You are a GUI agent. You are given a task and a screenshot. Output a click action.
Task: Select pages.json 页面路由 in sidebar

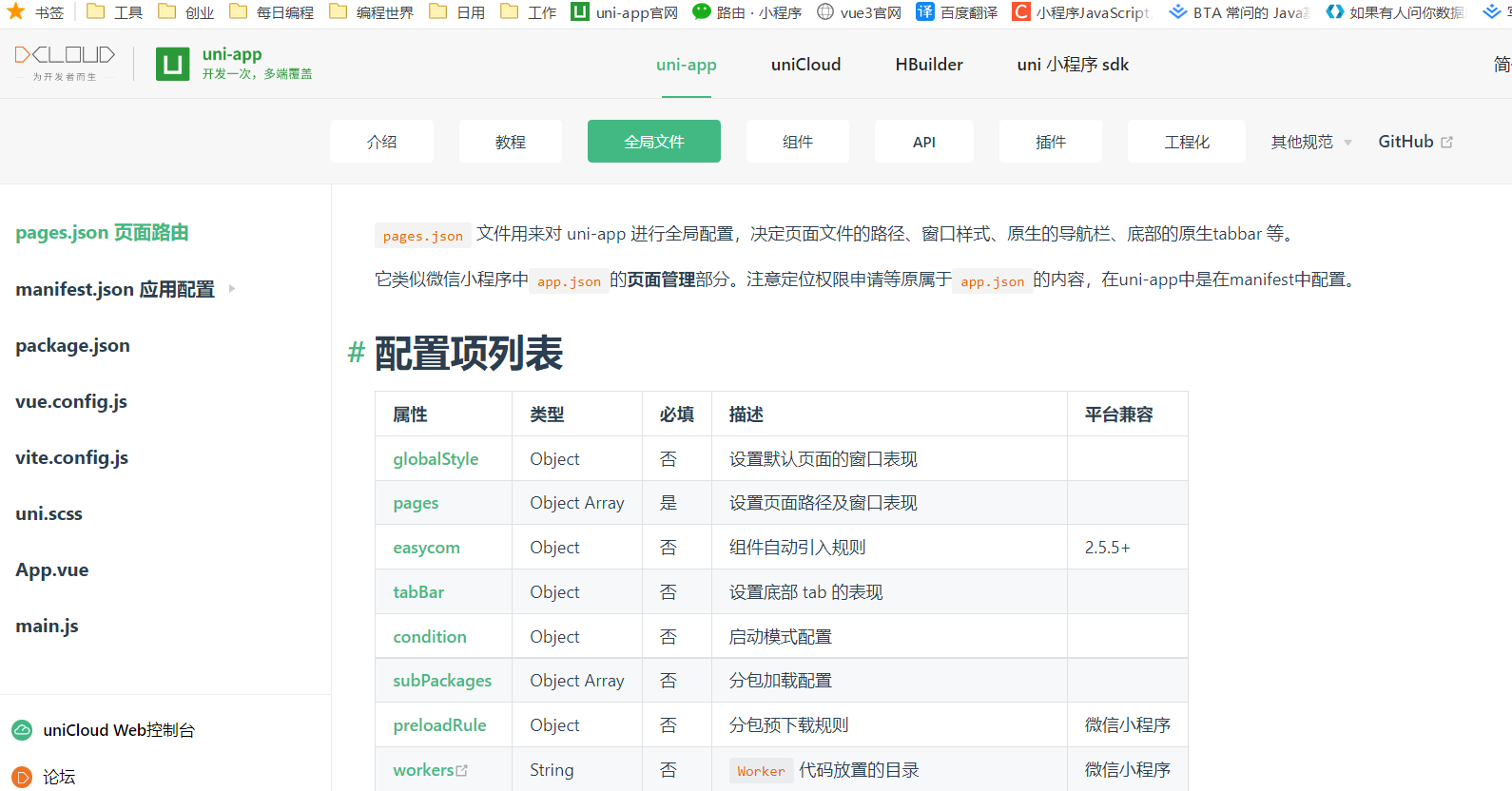click(102, 233)
